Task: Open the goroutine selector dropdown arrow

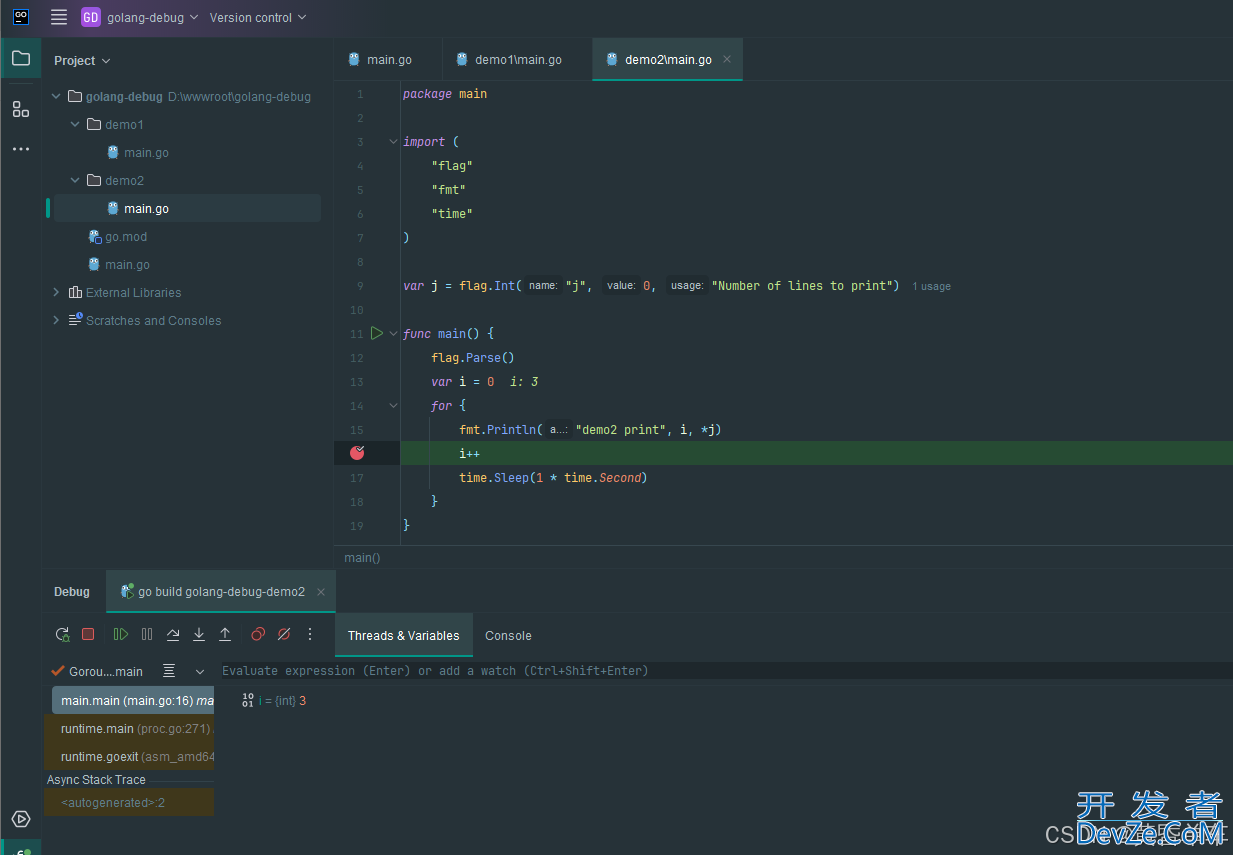Action: (200, 671)
